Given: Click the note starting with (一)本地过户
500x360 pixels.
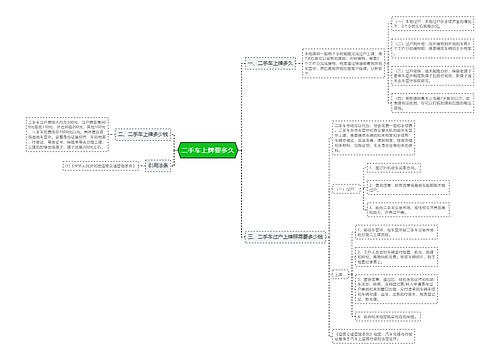Looking at the screenshot, I should click(432, 23).
